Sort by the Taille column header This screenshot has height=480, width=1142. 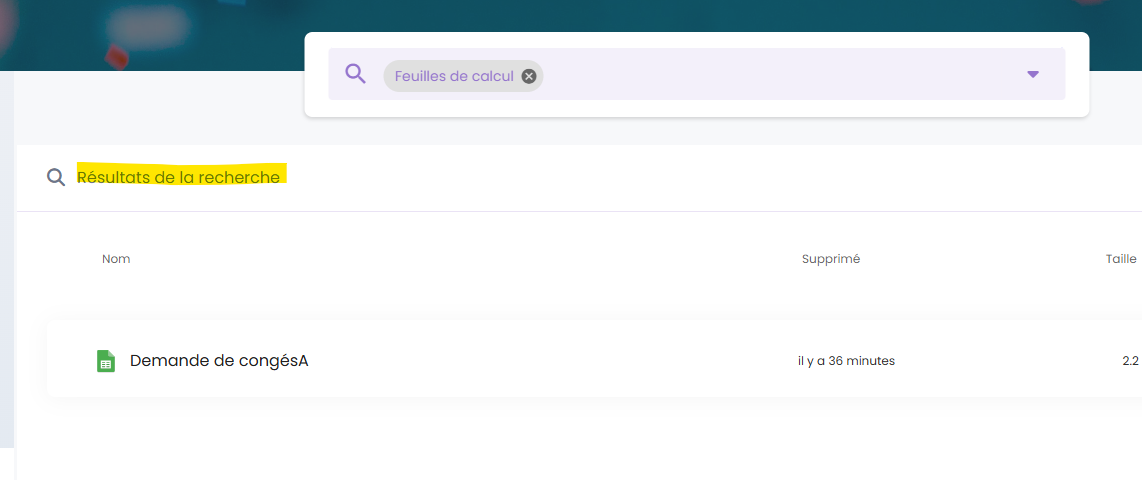[x=1120, y=259]
